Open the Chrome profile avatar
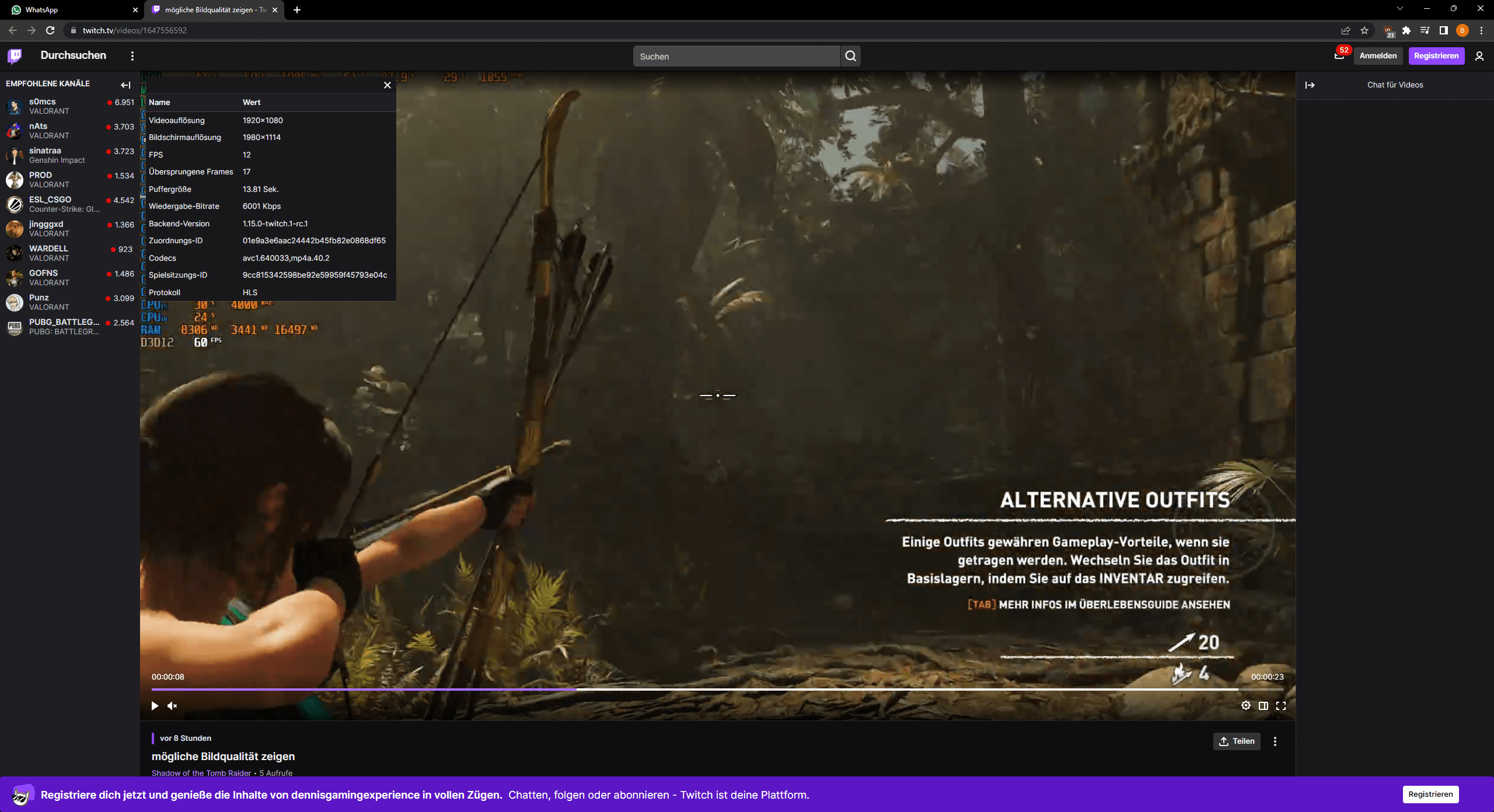Screen dimensions: 1494x812 (x=1462, y=30)
